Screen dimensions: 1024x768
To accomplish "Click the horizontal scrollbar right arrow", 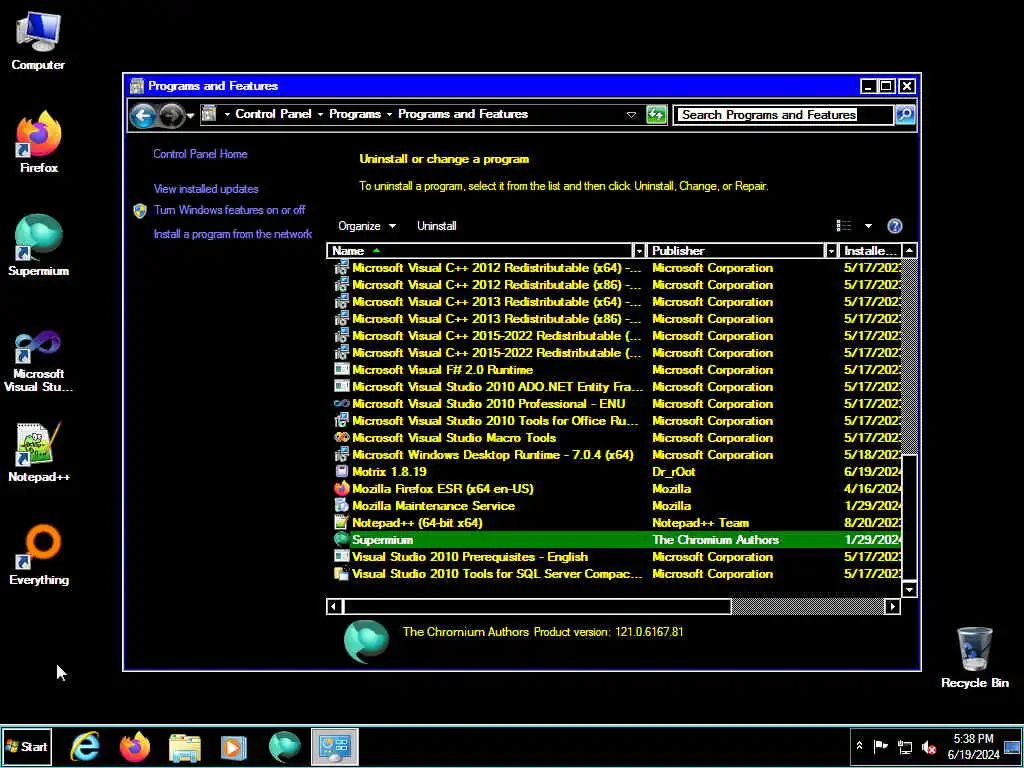I will coord(893,607).
